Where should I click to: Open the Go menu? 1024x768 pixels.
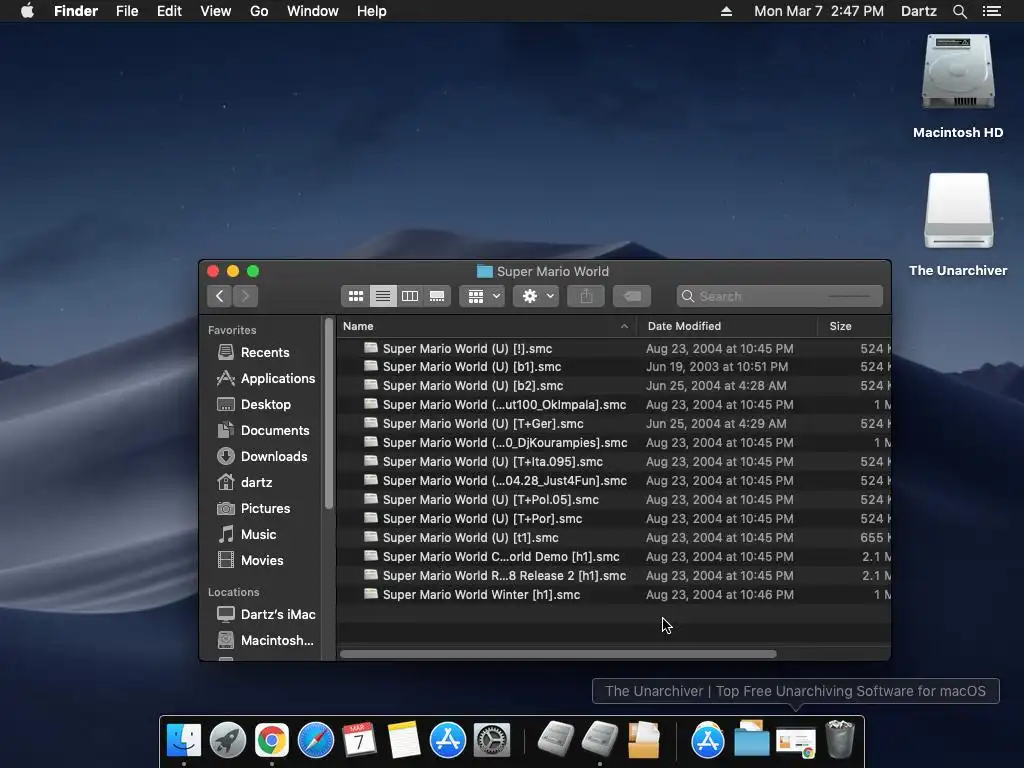(259, 11)
